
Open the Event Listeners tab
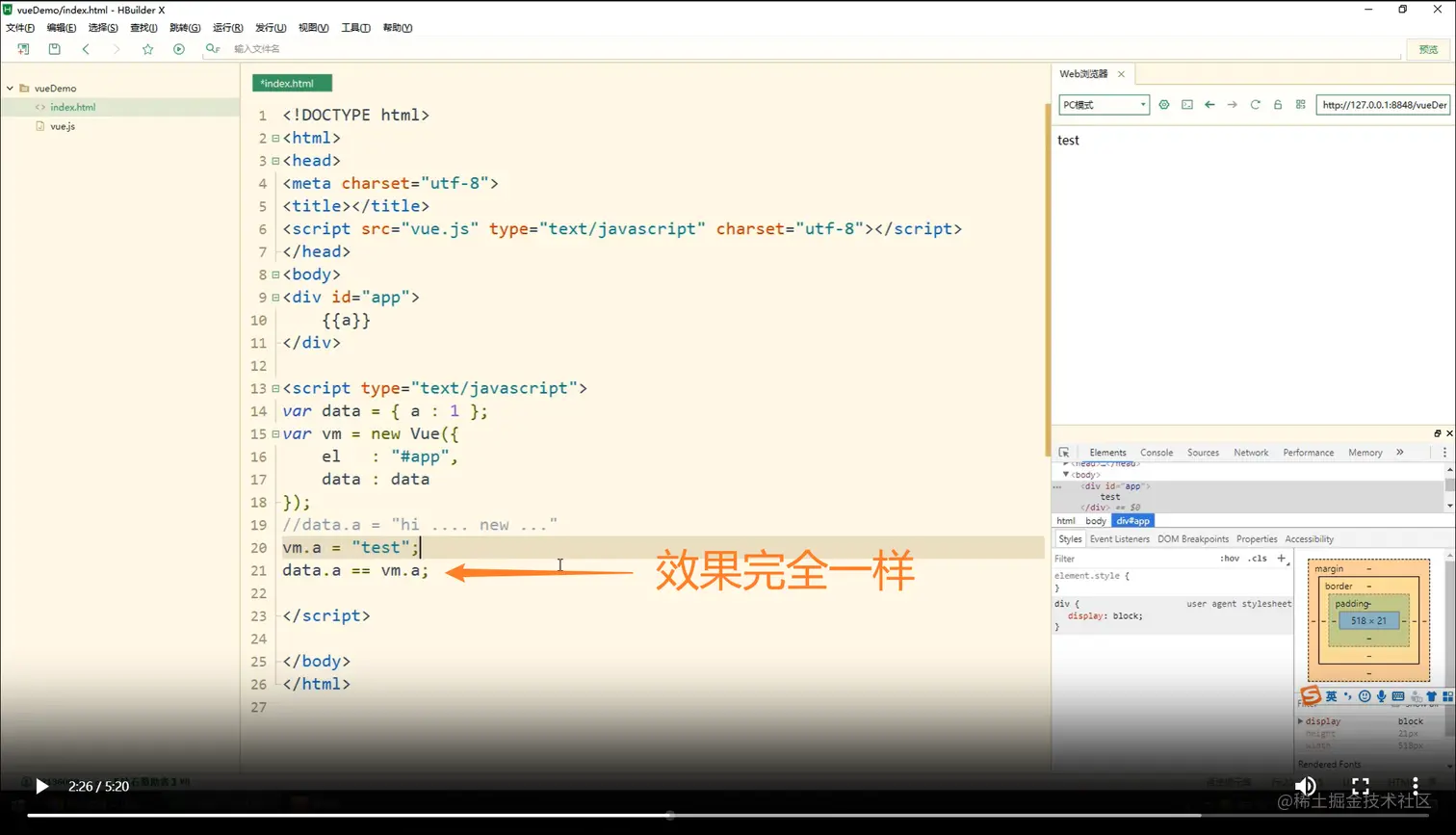[1120, 539]
